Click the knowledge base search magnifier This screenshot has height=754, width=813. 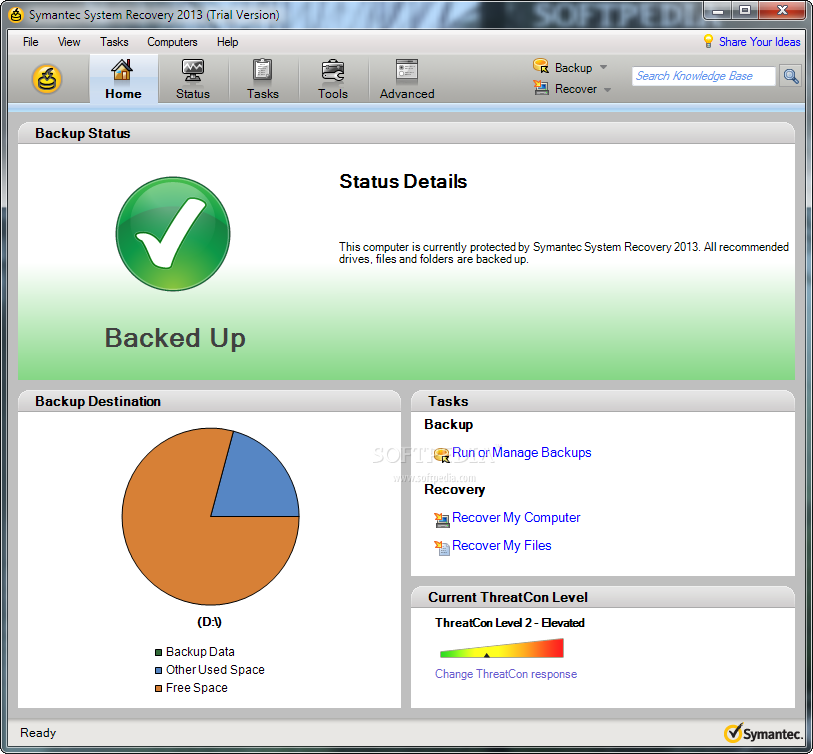pos(790,76)
